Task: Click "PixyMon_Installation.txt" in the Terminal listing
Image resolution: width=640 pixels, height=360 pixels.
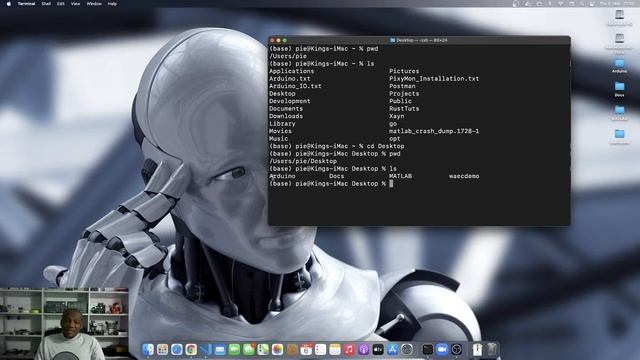Action: 434,79
